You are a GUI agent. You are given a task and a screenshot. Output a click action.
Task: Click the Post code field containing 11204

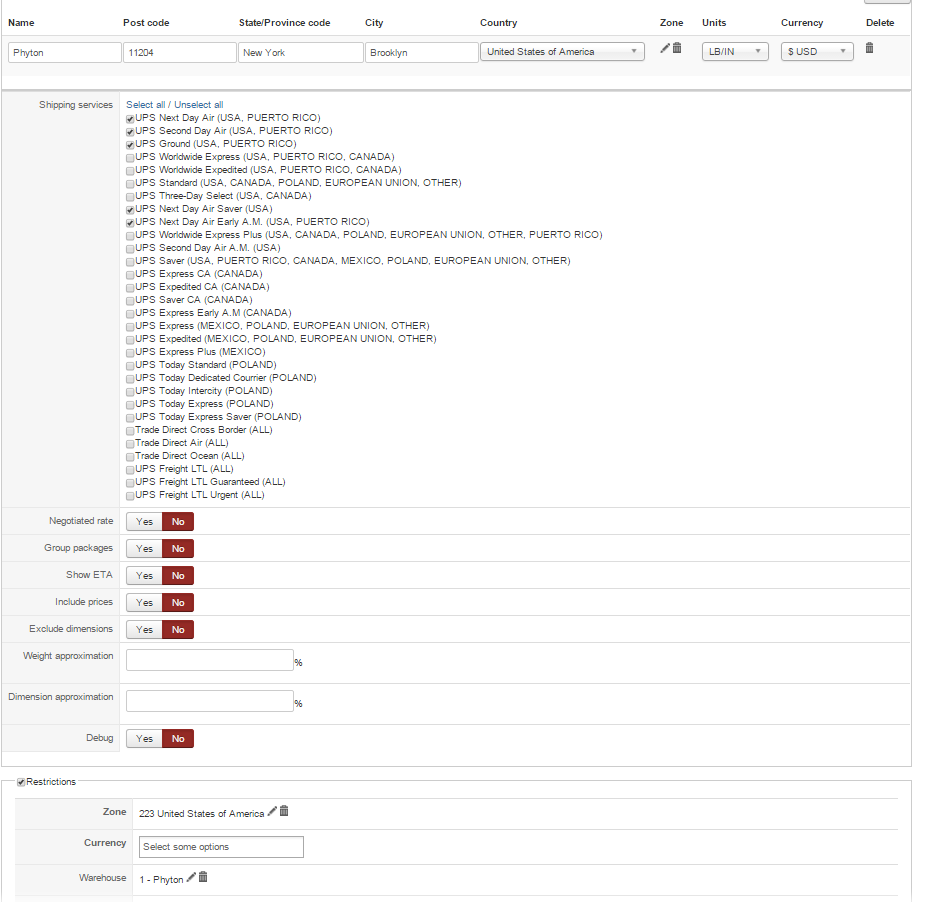point(179,53)
